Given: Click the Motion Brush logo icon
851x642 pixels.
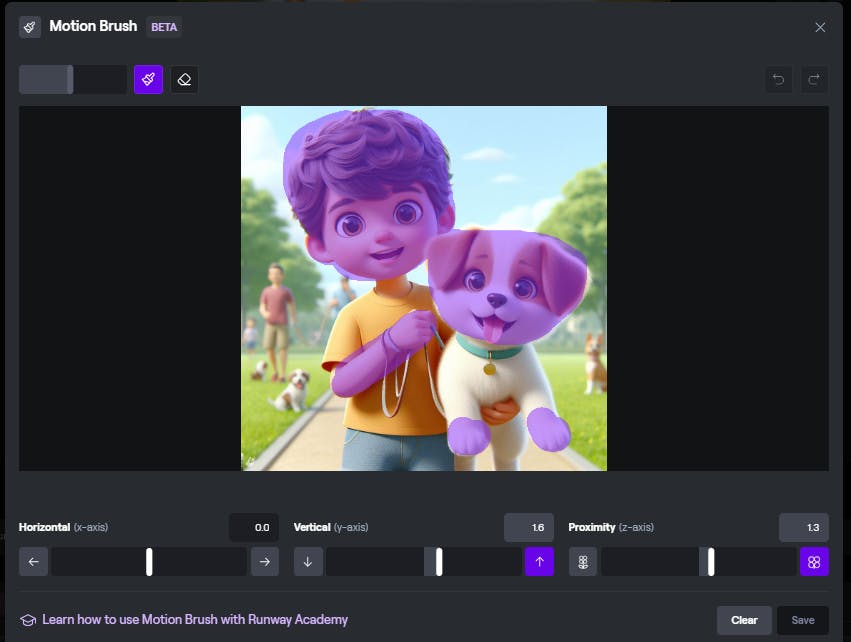Looking at the screenshot, I should pyautogui.click(x=30, y=27).
